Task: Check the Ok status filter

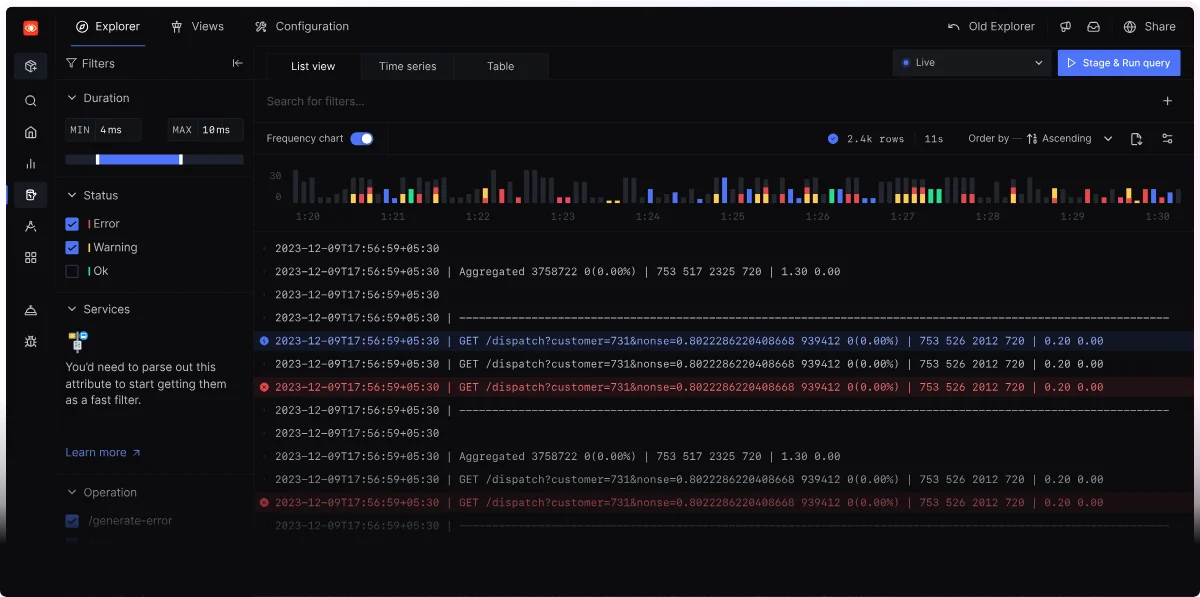Action: pos(71,270)
